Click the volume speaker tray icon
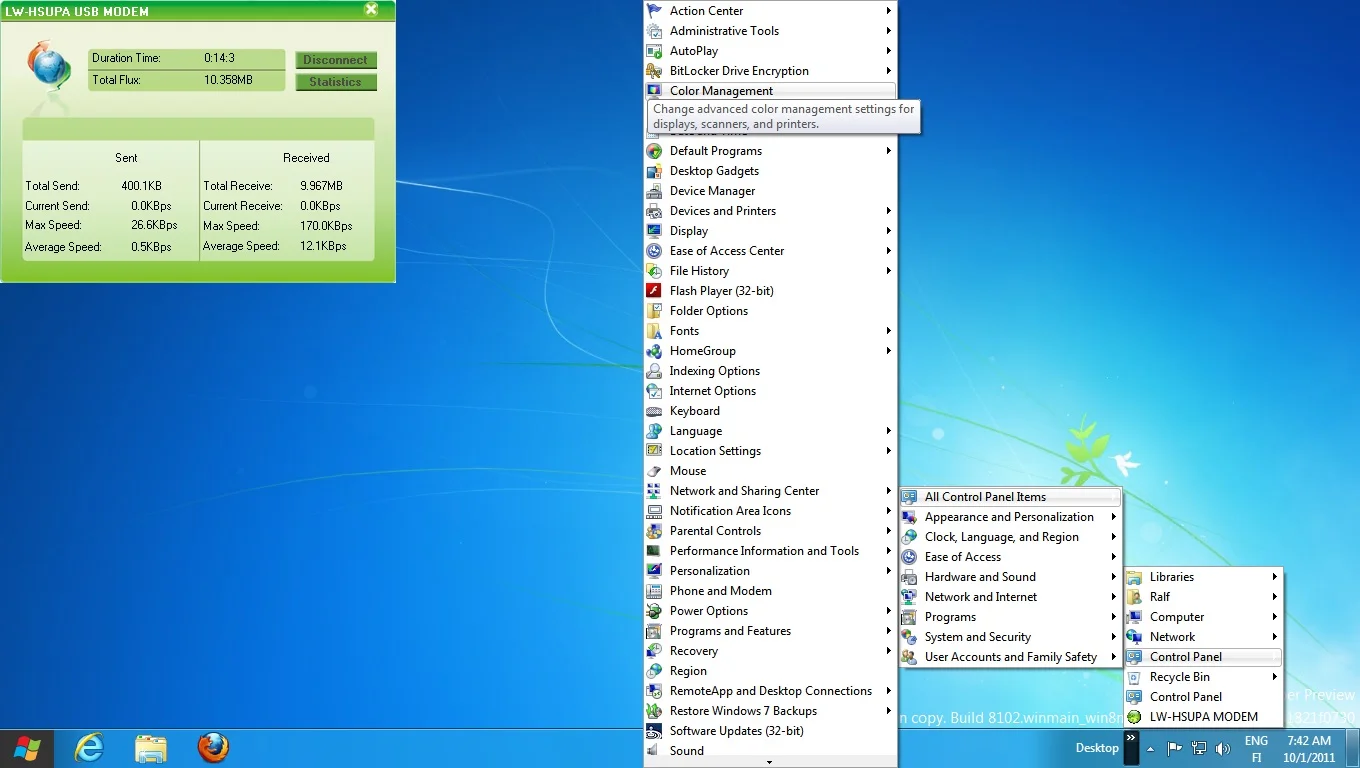Viewport: 1360px width, 768px height. 1222,748
